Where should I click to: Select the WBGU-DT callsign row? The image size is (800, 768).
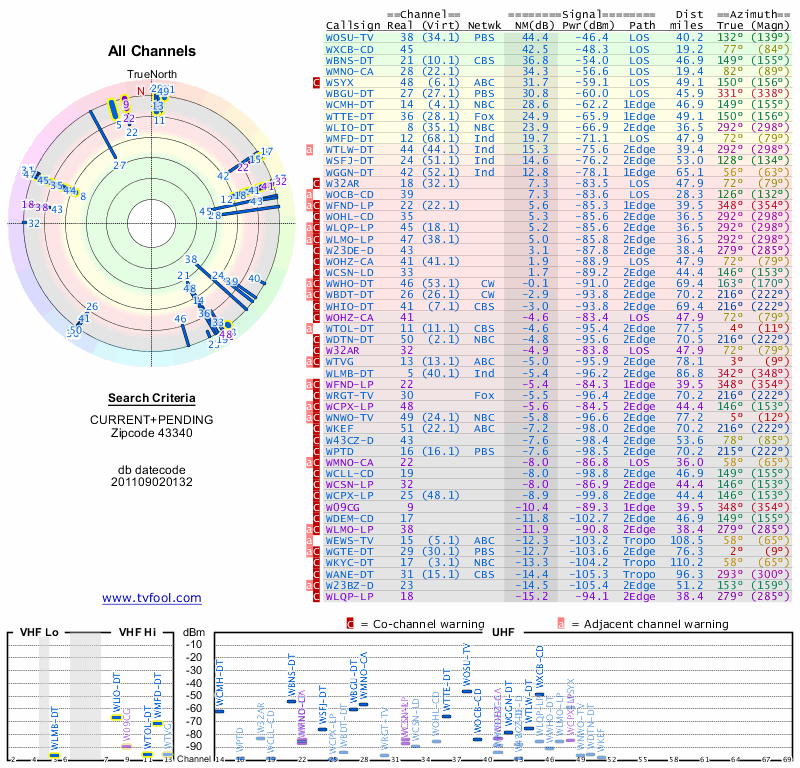click(350, 93)
